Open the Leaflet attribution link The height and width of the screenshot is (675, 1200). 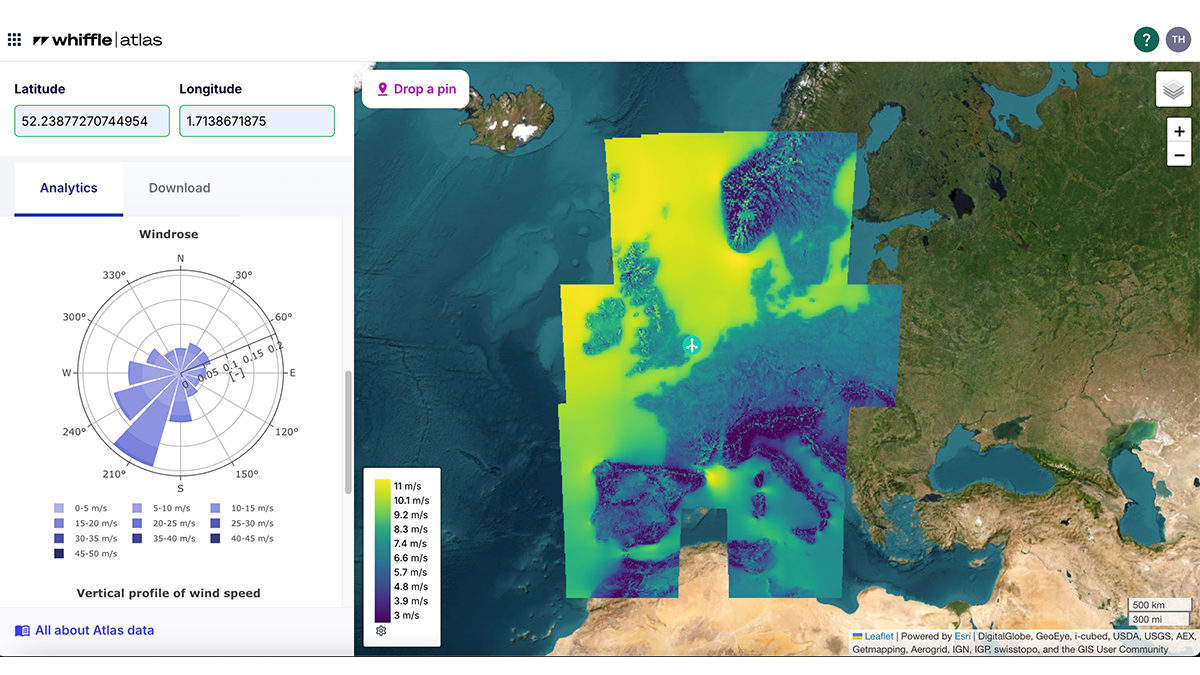pyautogui.click(x=878, y=636)
